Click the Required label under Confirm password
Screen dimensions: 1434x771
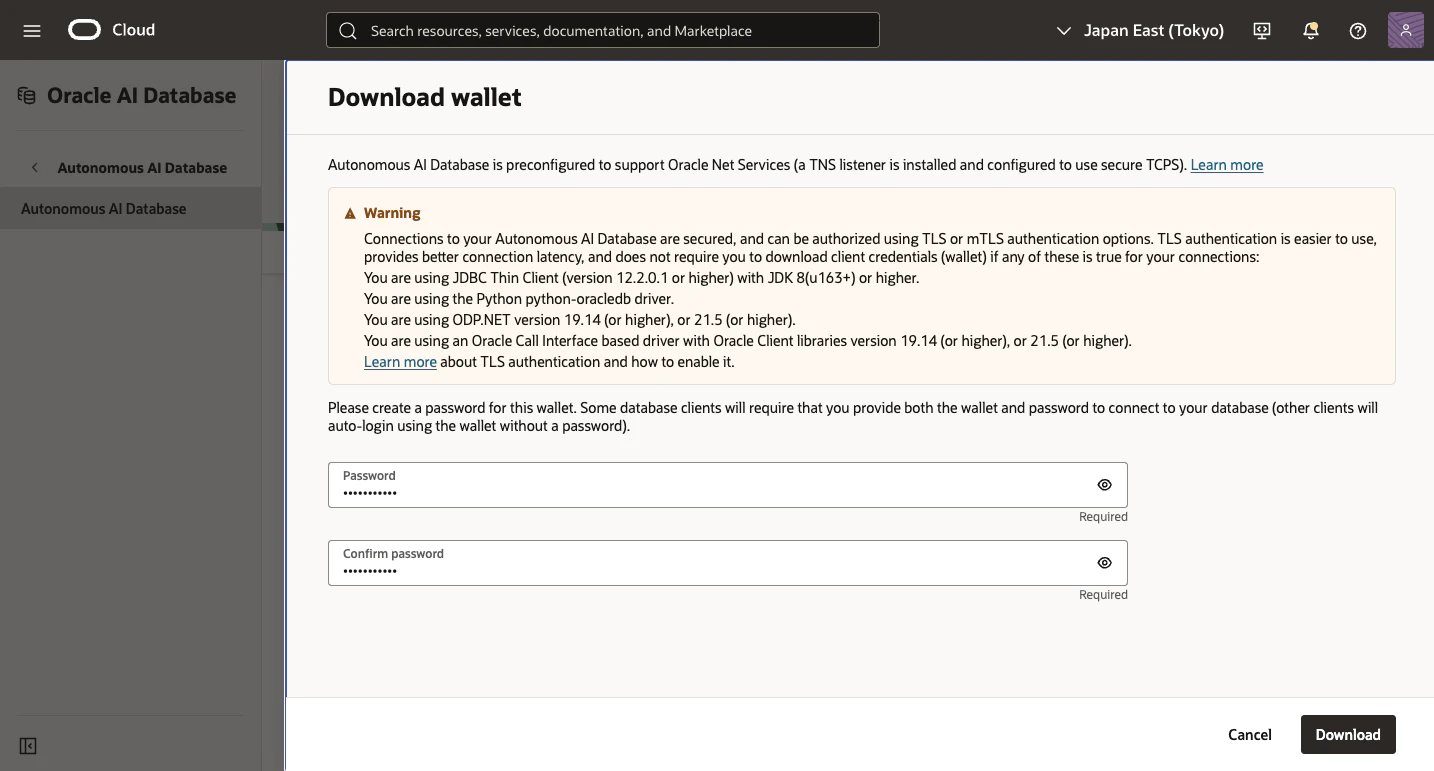pyautogui.click(x=1103, y=595)
